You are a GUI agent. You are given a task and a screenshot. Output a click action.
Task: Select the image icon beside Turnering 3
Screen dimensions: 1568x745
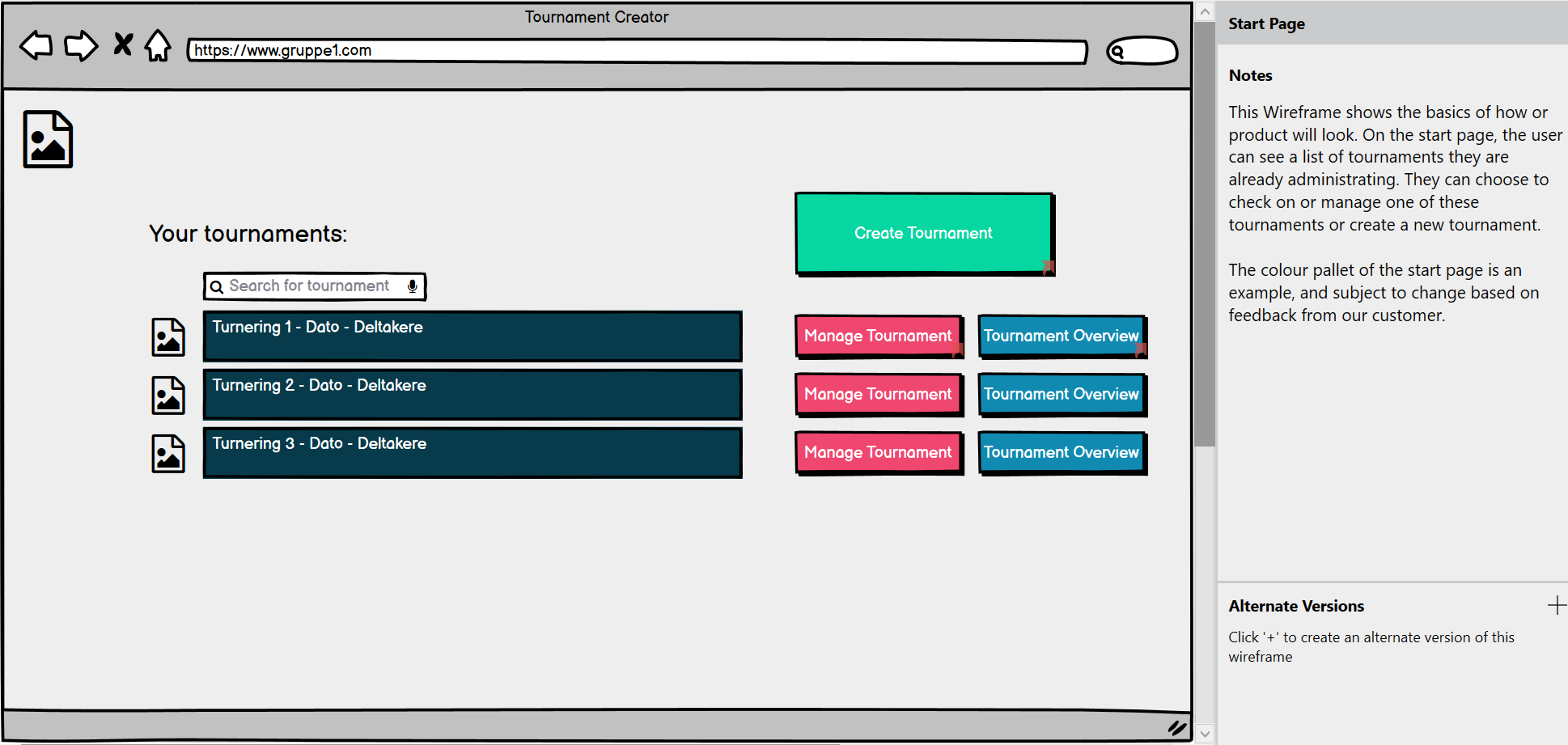[x=168, y=454]
